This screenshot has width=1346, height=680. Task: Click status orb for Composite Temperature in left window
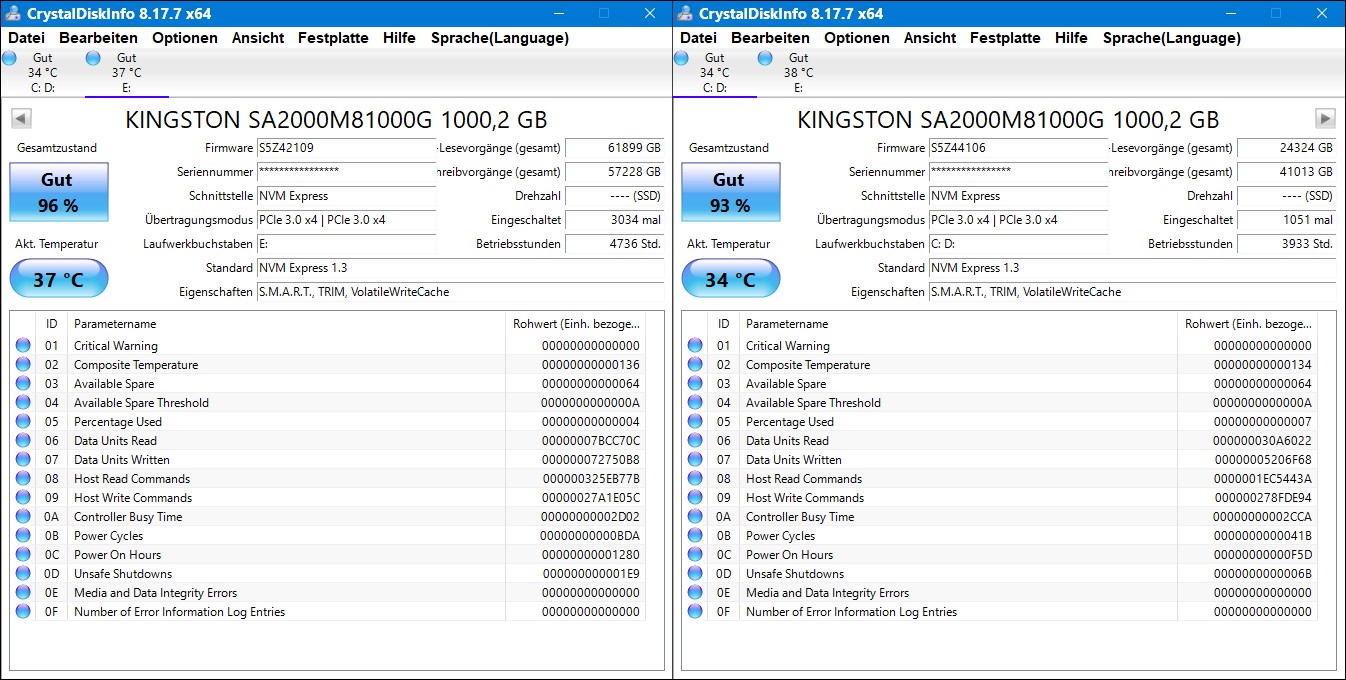click(23, 365)
